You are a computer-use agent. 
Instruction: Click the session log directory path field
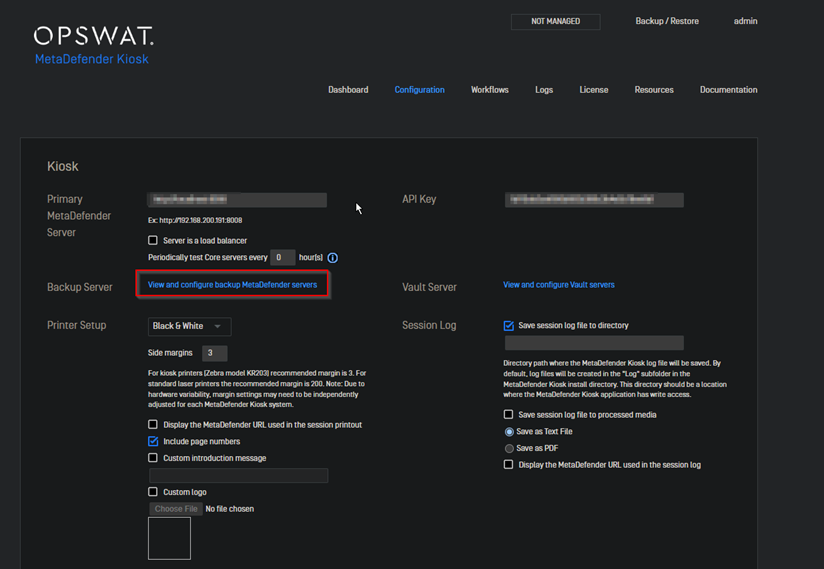click(594, 343)
